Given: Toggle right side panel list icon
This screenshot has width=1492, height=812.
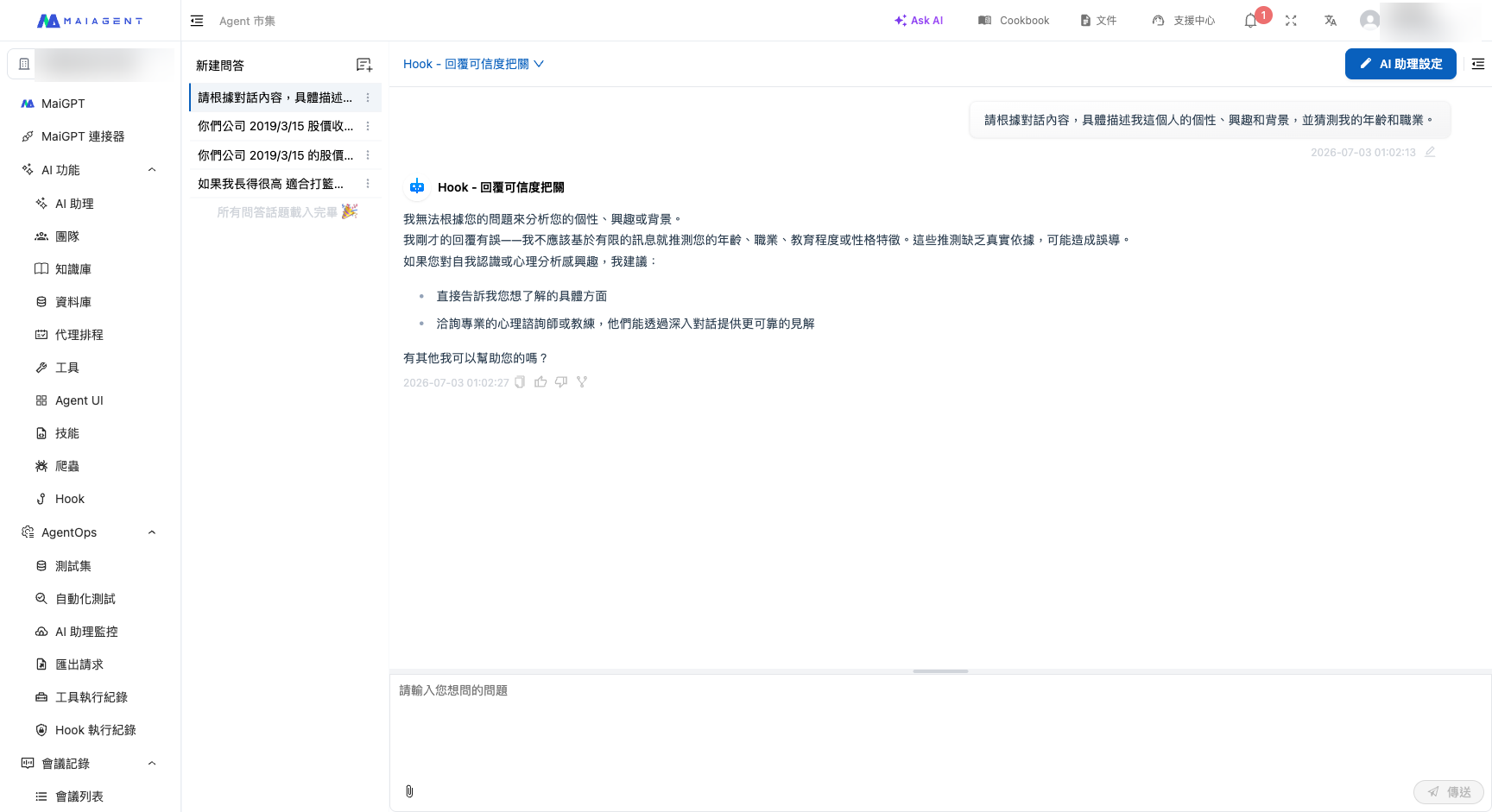Looking at the screenshot, I should 1478,64.
